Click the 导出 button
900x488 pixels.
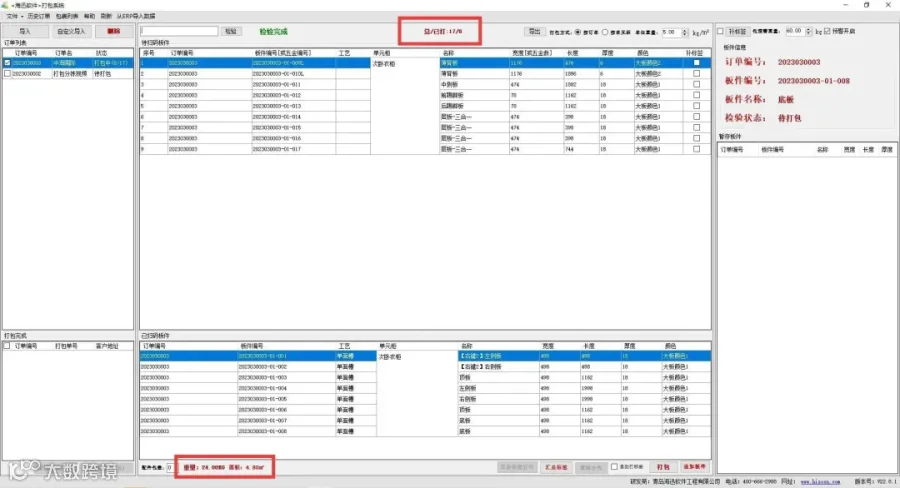coord(534,32)
